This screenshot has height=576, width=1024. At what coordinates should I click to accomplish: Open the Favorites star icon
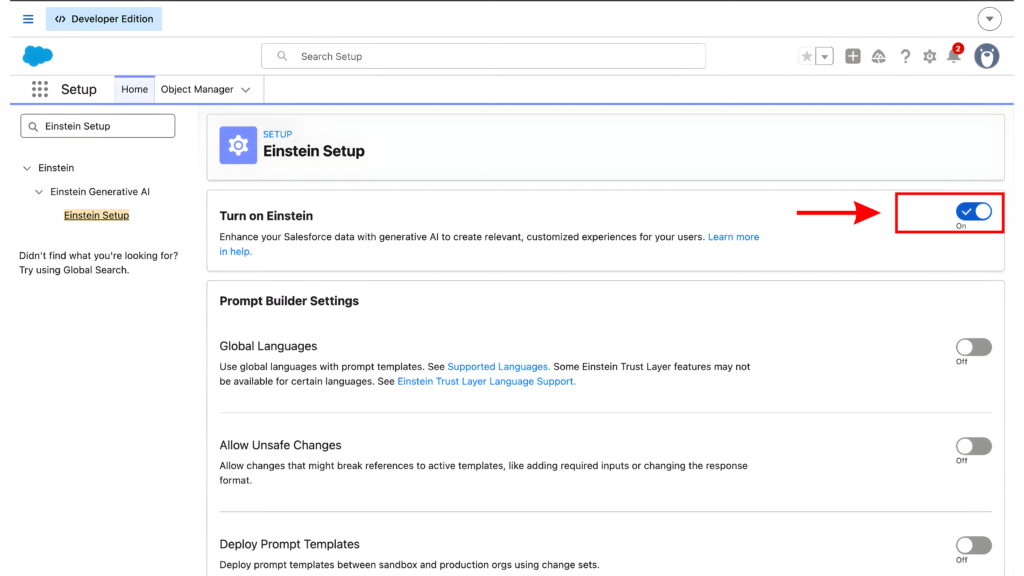[x=807, y=57]
